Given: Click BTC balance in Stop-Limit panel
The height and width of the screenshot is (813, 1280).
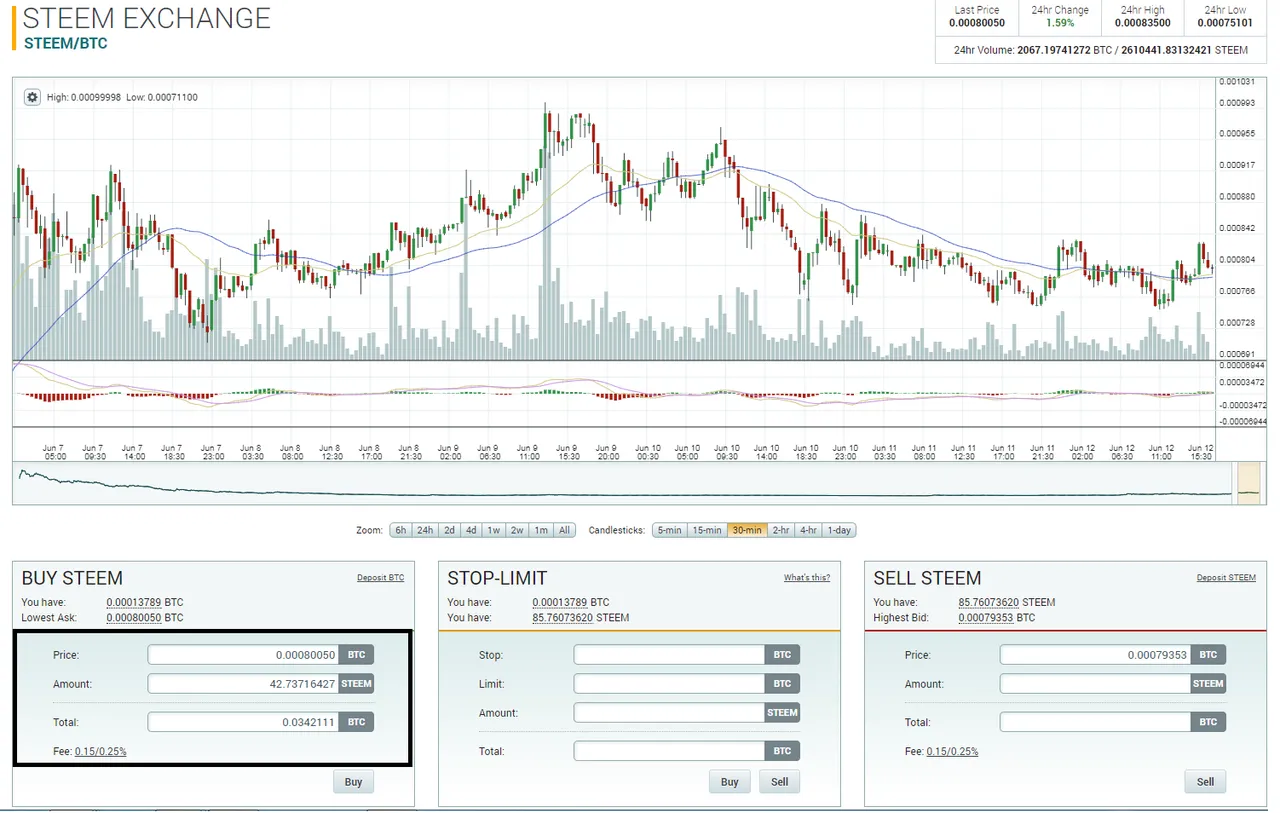Looking at the screenshot, I should (x=560, y=602).
